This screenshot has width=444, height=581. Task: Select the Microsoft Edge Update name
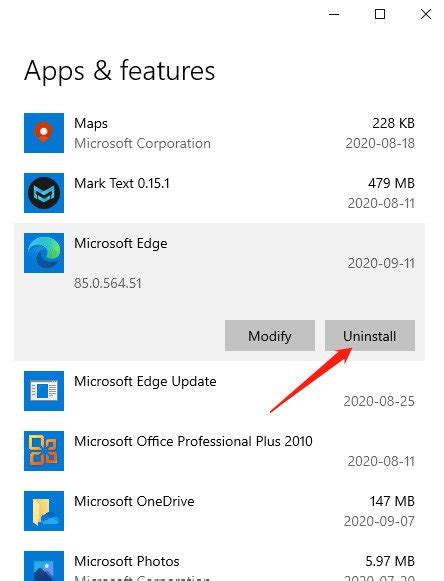[x=145, y=381]
